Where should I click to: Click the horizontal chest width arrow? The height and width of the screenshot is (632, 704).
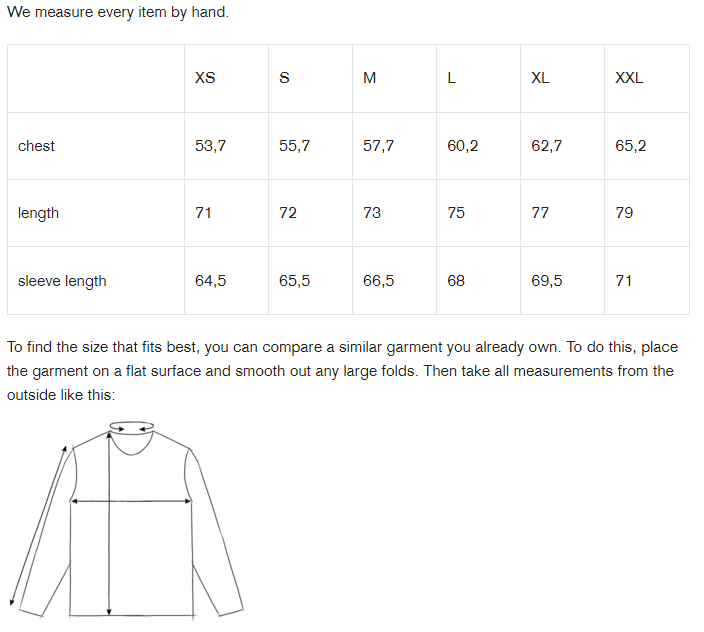[x=131, y=501]
